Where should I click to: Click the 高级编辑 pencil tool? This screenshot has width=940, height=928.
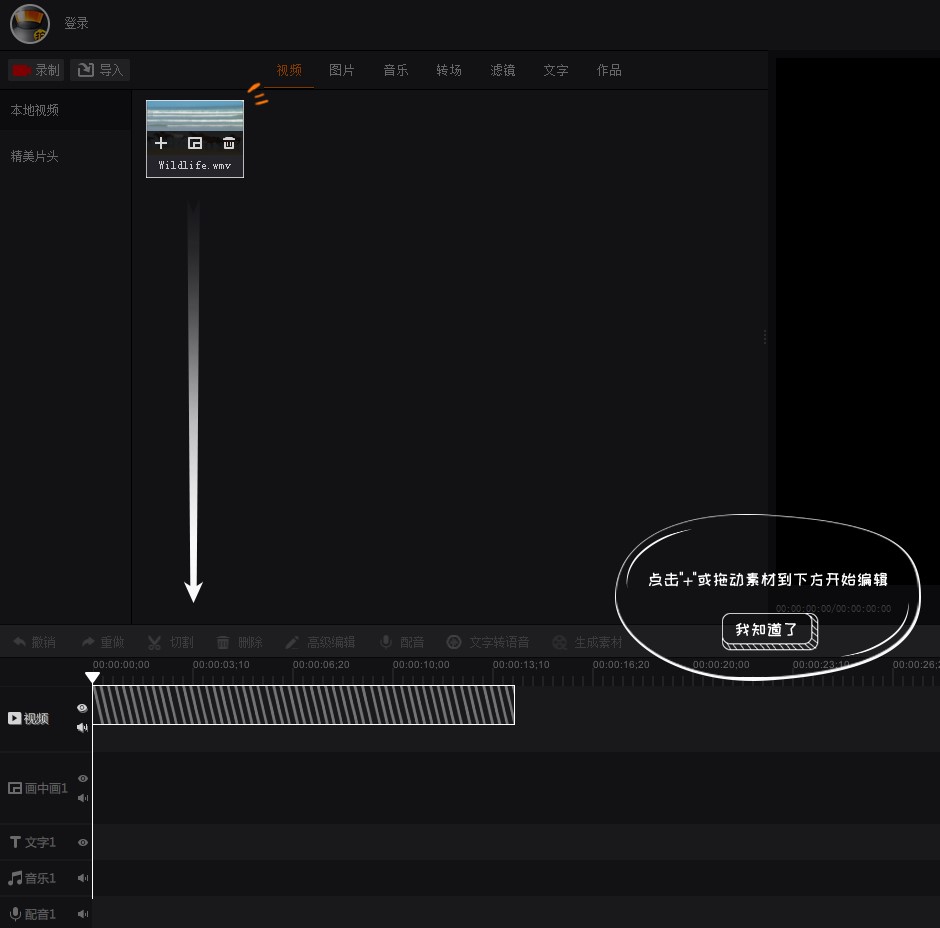click(x=320, y=642)
